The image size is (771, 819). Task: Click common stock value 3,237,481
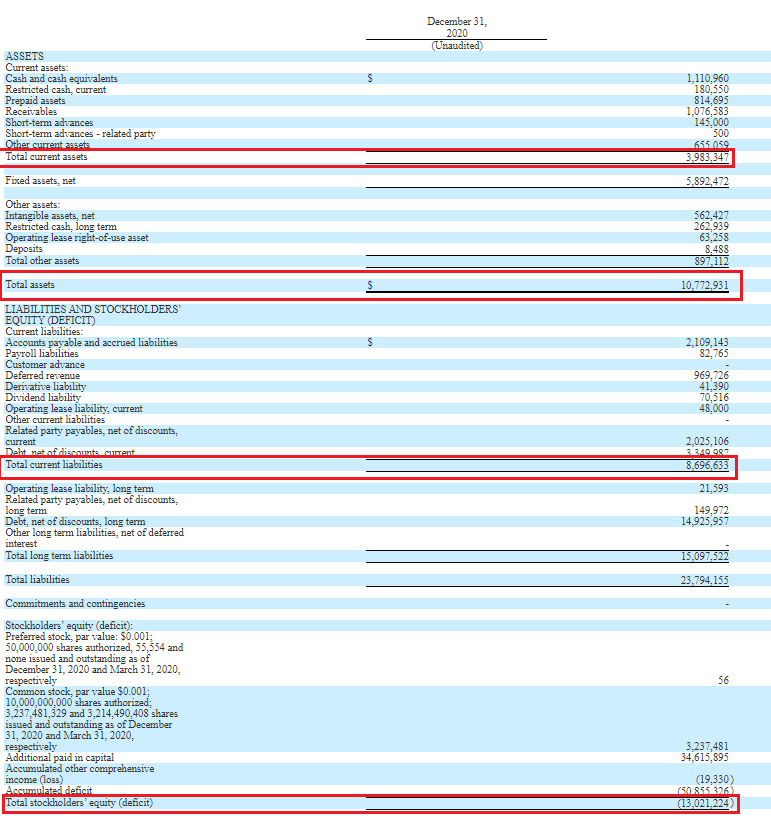tap(707, 746)
